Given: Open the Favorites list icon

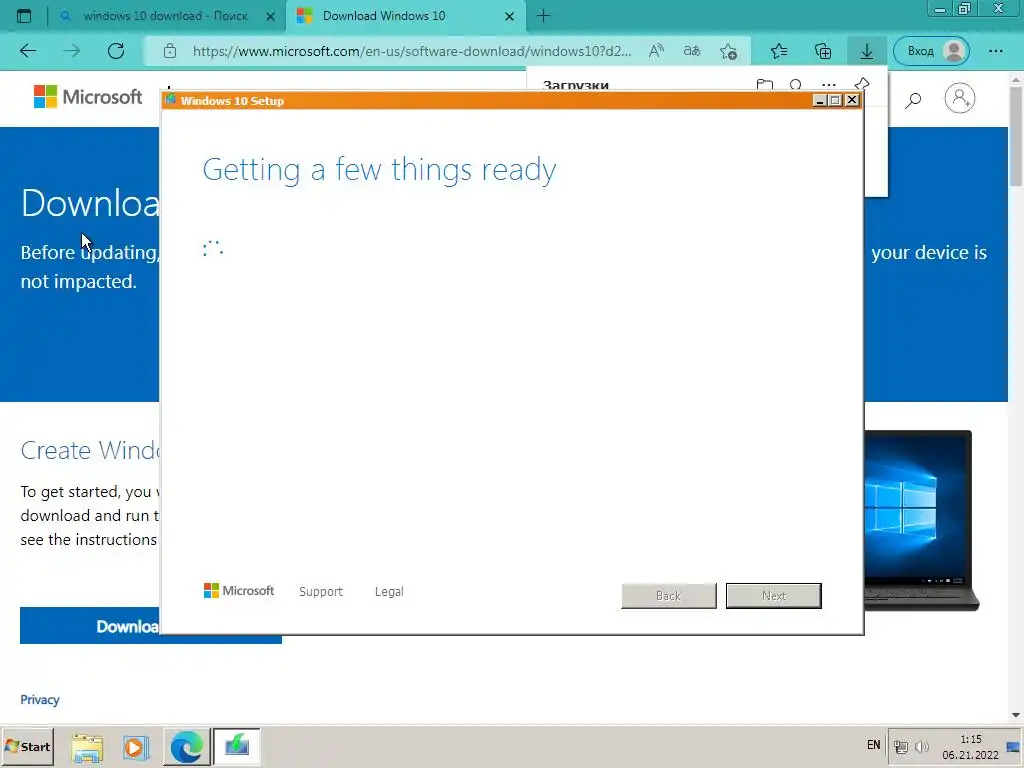Looking at the screenshot, I should (x=778, y=51).
